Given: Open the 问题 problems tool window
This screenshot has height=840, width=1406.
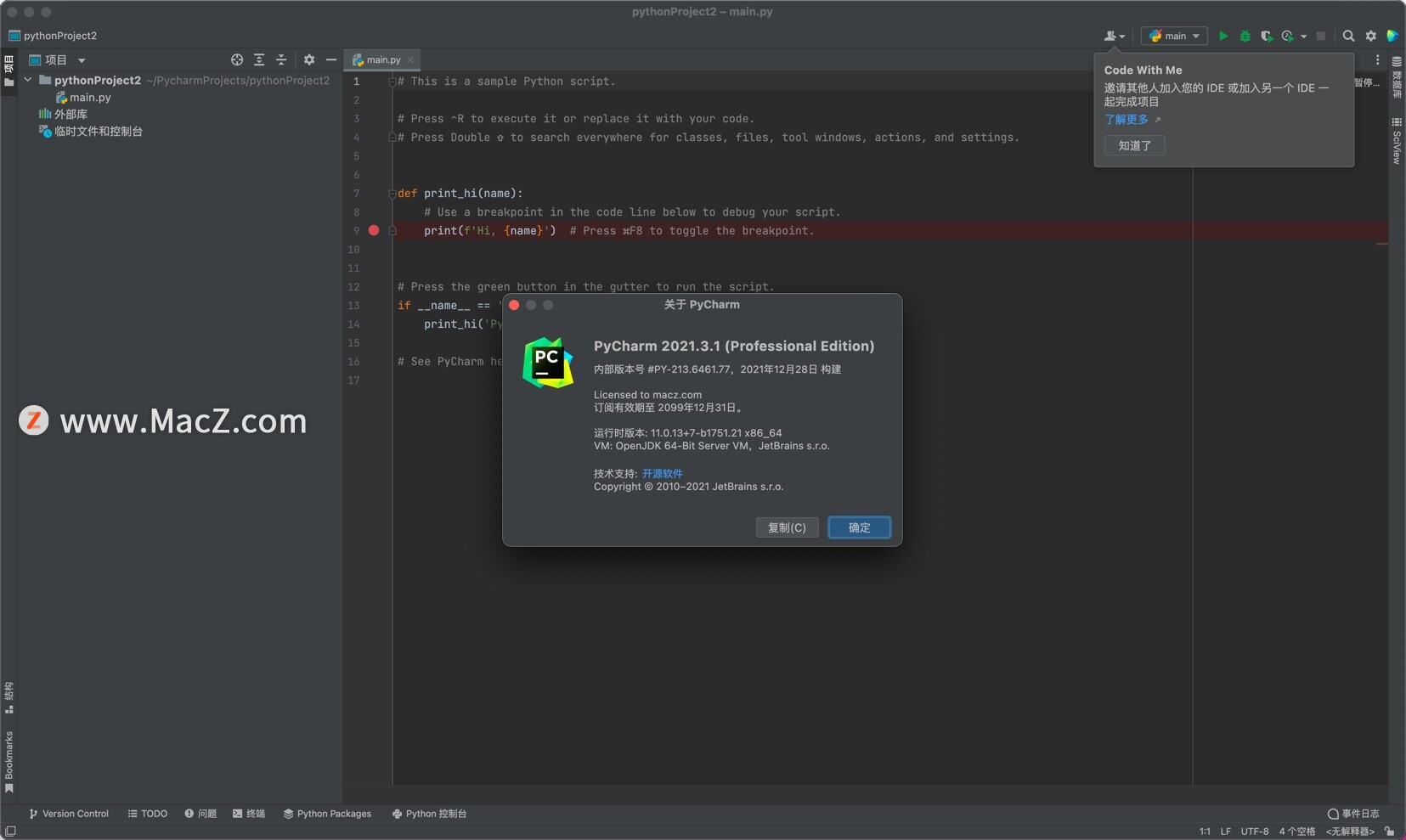Looking at the screenshot, I should tap(200, 814).
